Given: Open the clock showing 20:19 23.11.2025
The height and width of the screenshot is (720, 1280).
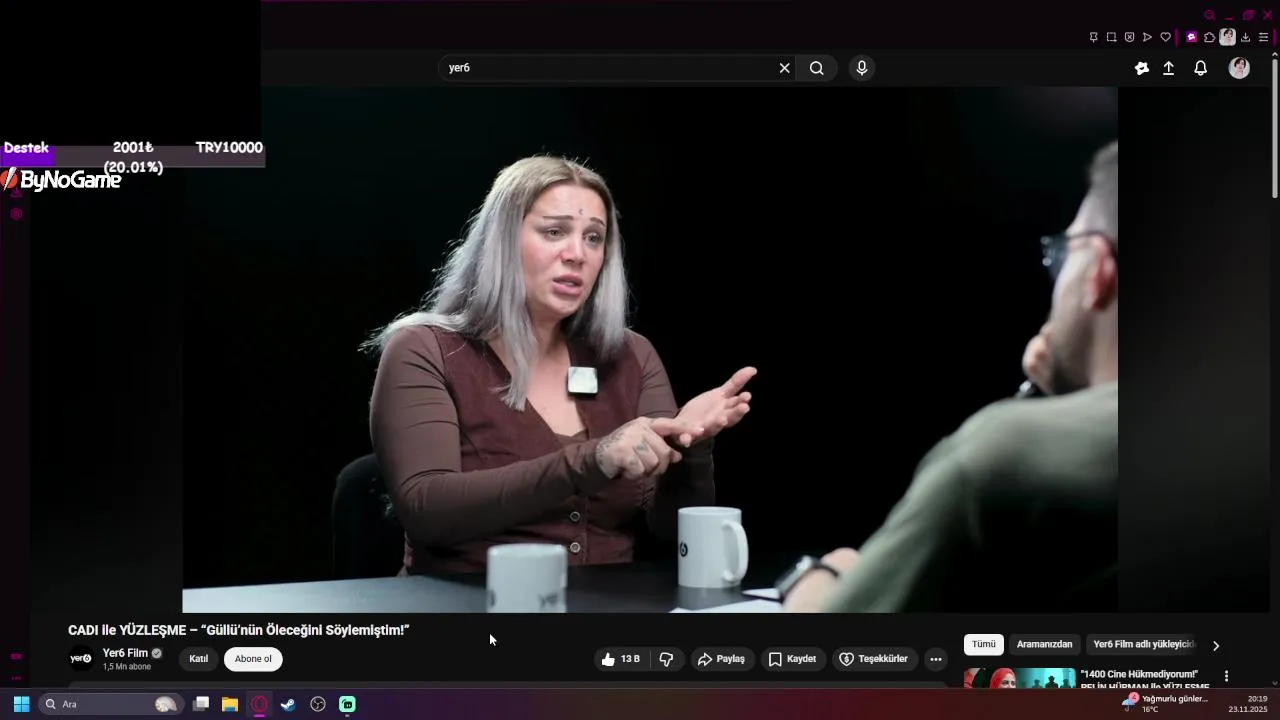Looking at the screenshot, I should coord(1248,704).
